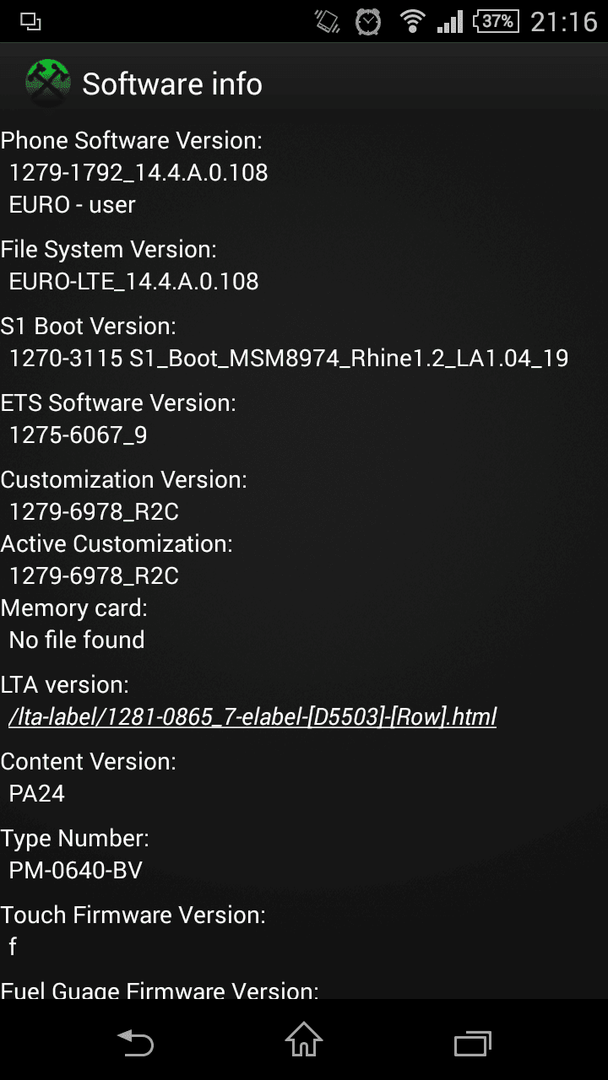
Task: Tap the vibrate mode status icon
Action: (x=327, y=22)
